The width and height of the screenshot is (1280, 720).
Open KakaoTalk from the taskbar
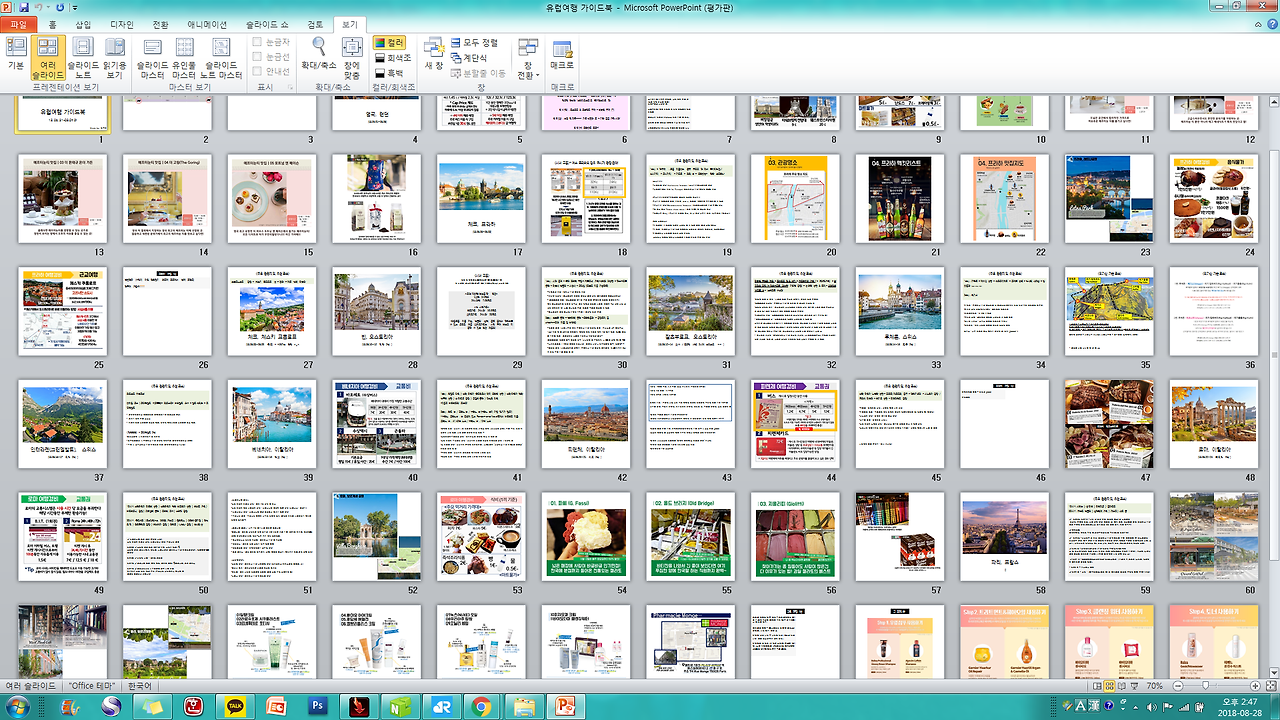[237, 706]
